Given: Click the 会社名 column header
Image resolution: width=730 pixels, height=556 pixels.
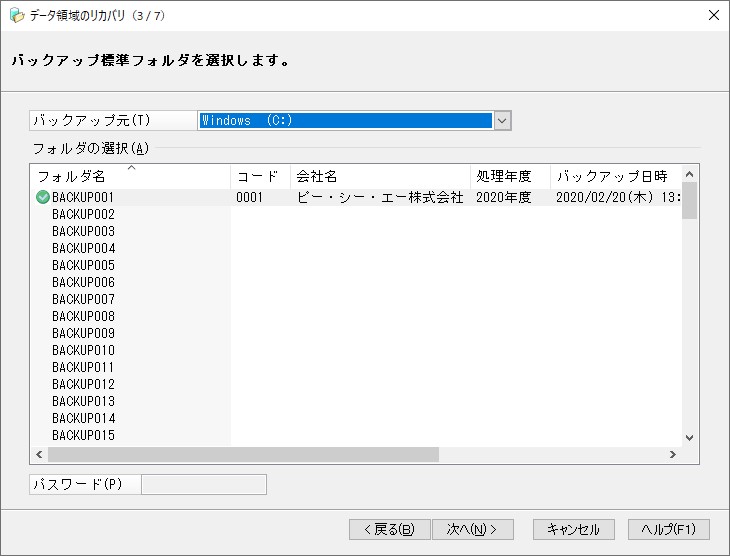Looking at the screenshot, I should point(380,176).
